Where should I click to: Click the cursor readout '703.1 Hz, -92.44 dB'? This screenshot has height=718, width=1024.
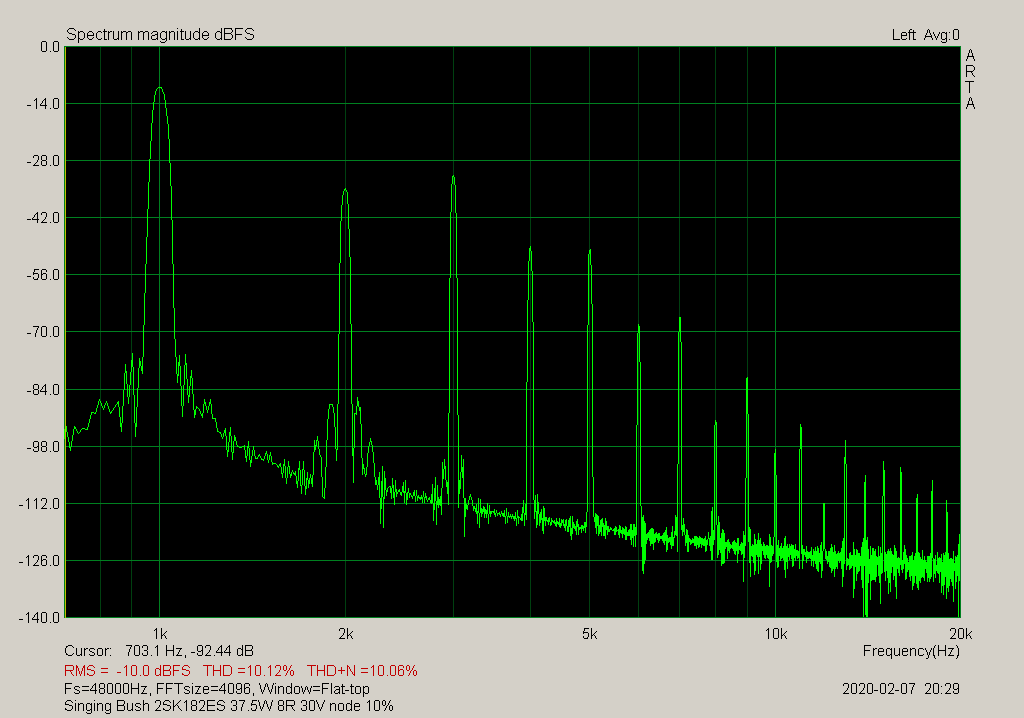tap(189, 651)
